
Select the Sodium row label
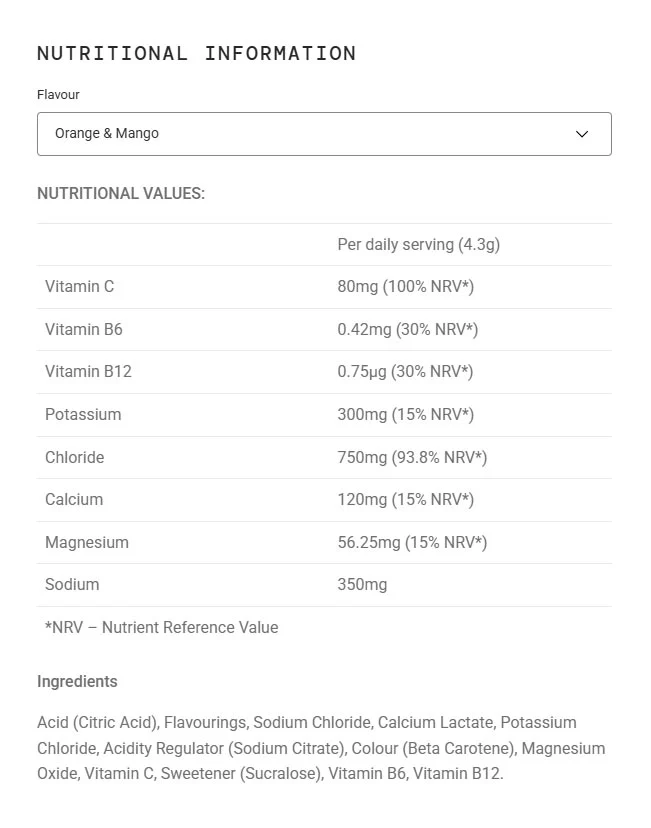(x=72, y=585)
